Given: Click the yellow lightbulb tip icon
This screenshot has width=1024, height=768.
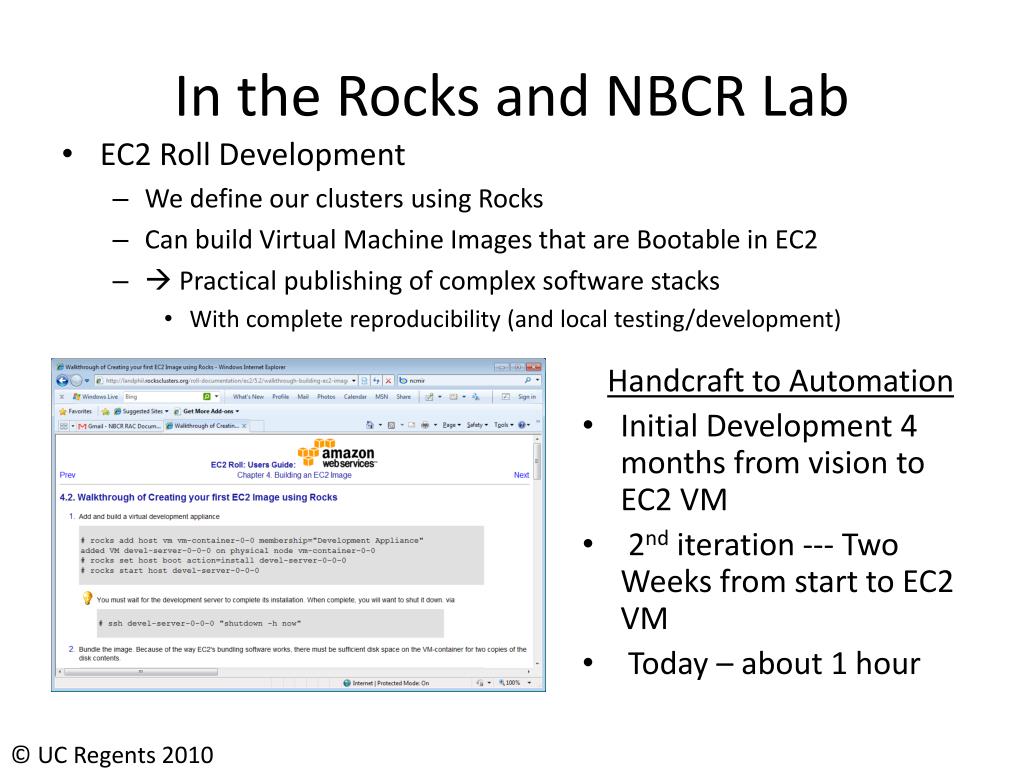Looking at the screenshot, I should click(x=87, y=598).
